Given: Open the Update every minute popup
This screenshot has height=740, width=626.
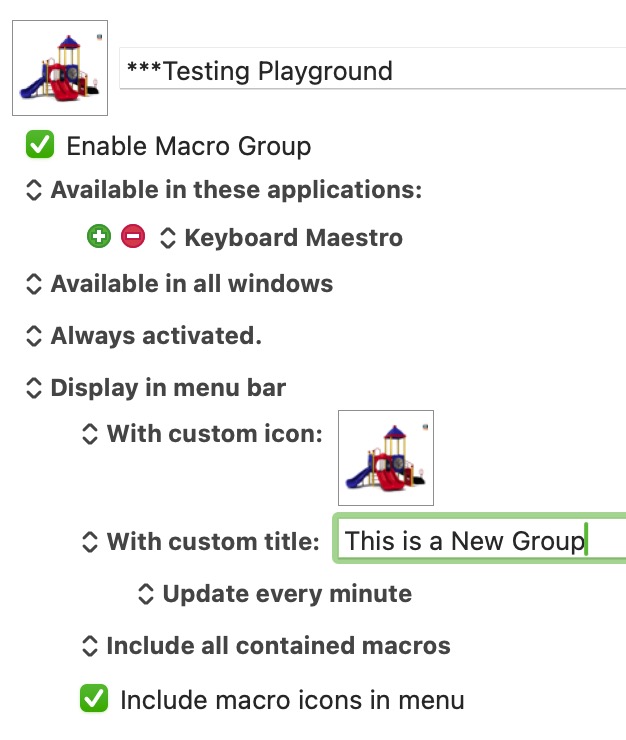Looking at the screenshot, I should pos(274,594).
